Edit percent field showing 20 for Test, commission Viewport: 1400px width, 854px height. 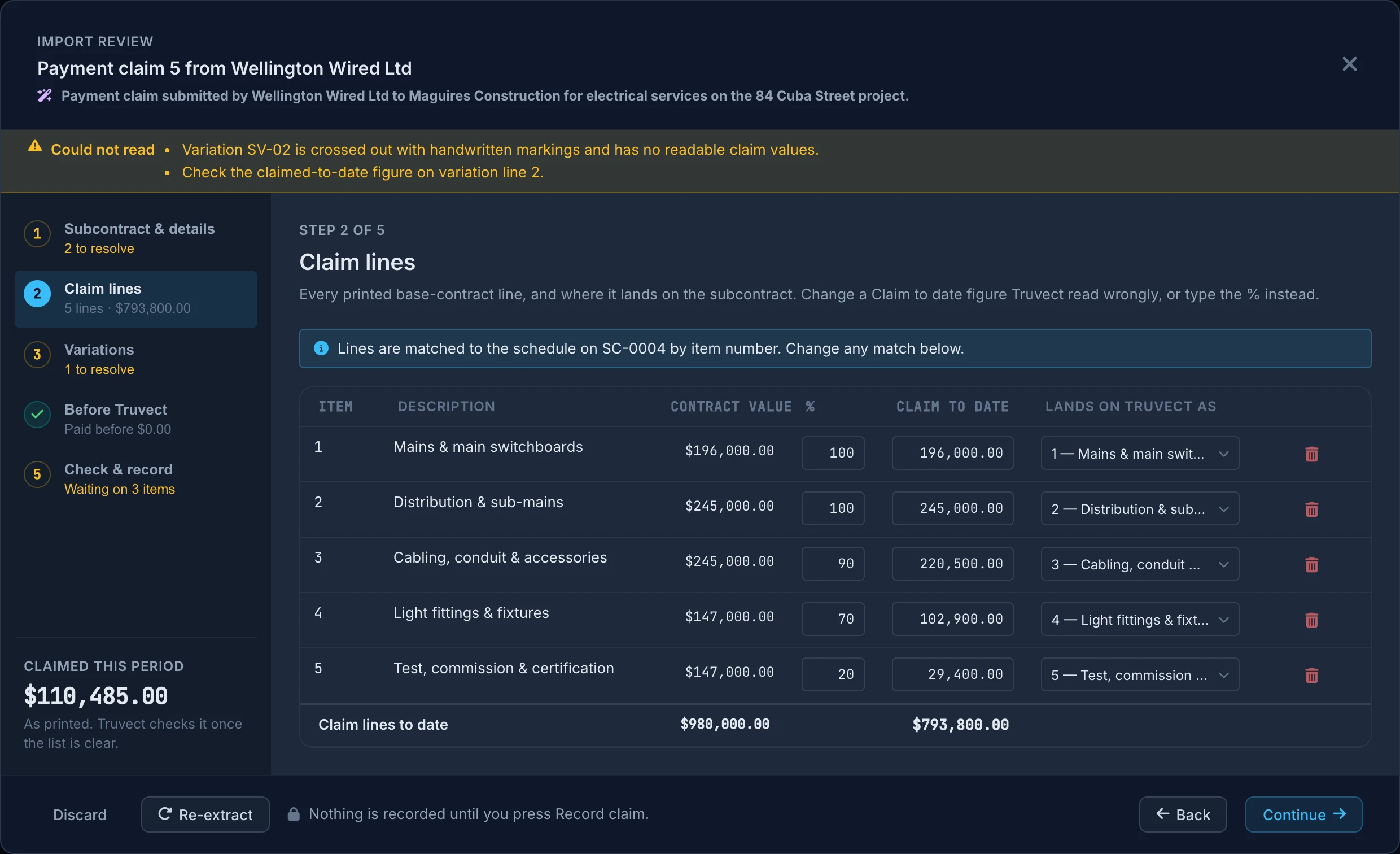point(833,674)
